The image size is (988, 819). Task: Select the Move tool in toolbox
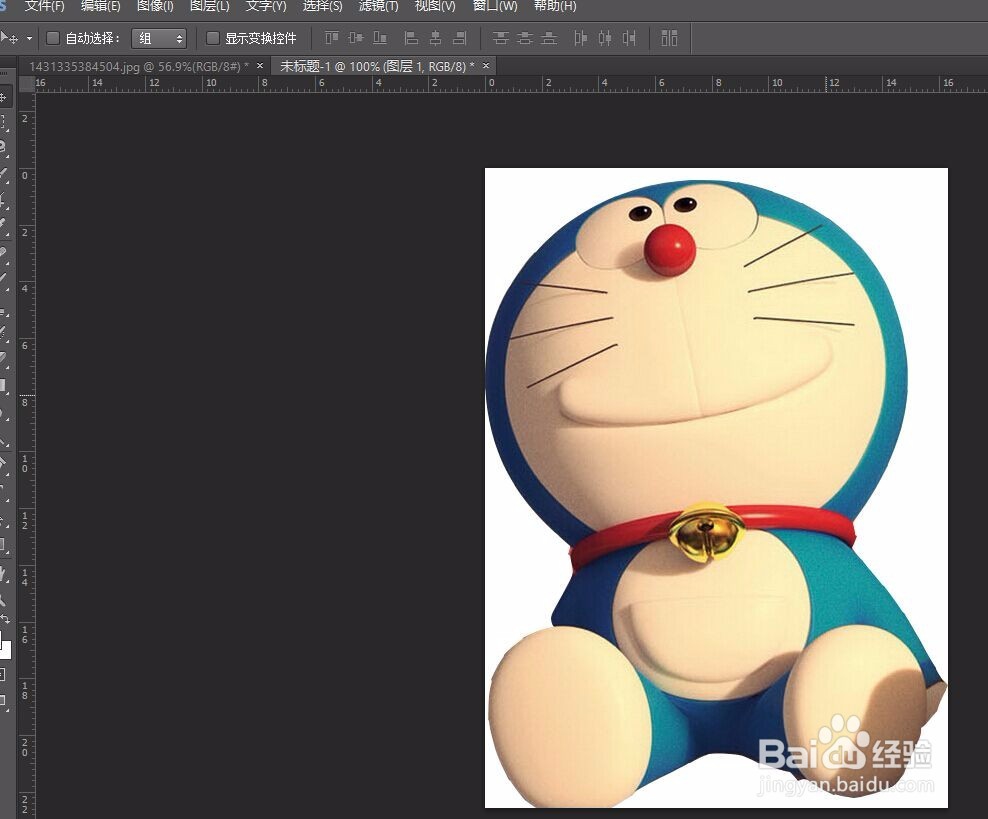[x=4, y=97]
